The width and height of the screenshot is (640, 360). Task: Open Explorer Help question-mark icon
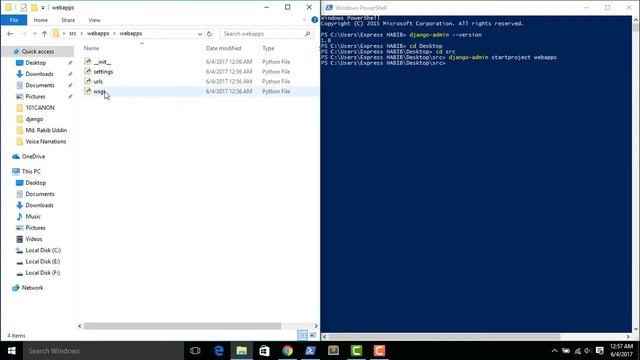click(314, 20)
